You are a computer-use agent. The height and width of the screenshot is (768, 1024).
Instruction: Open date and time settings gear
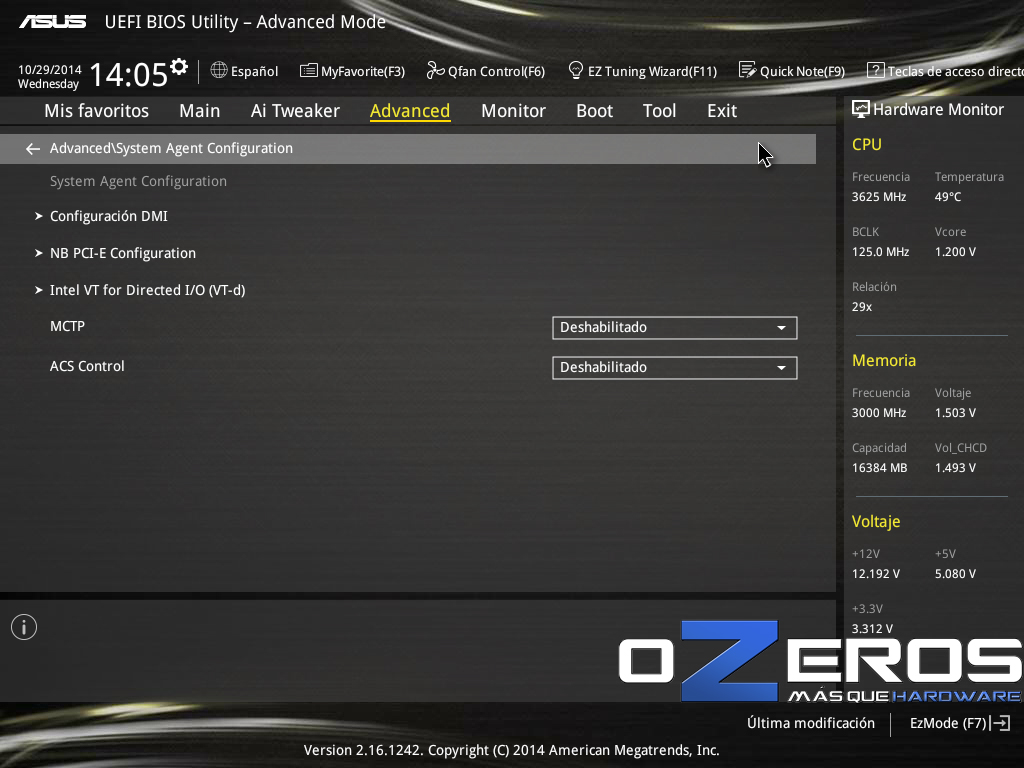point(179,66)
